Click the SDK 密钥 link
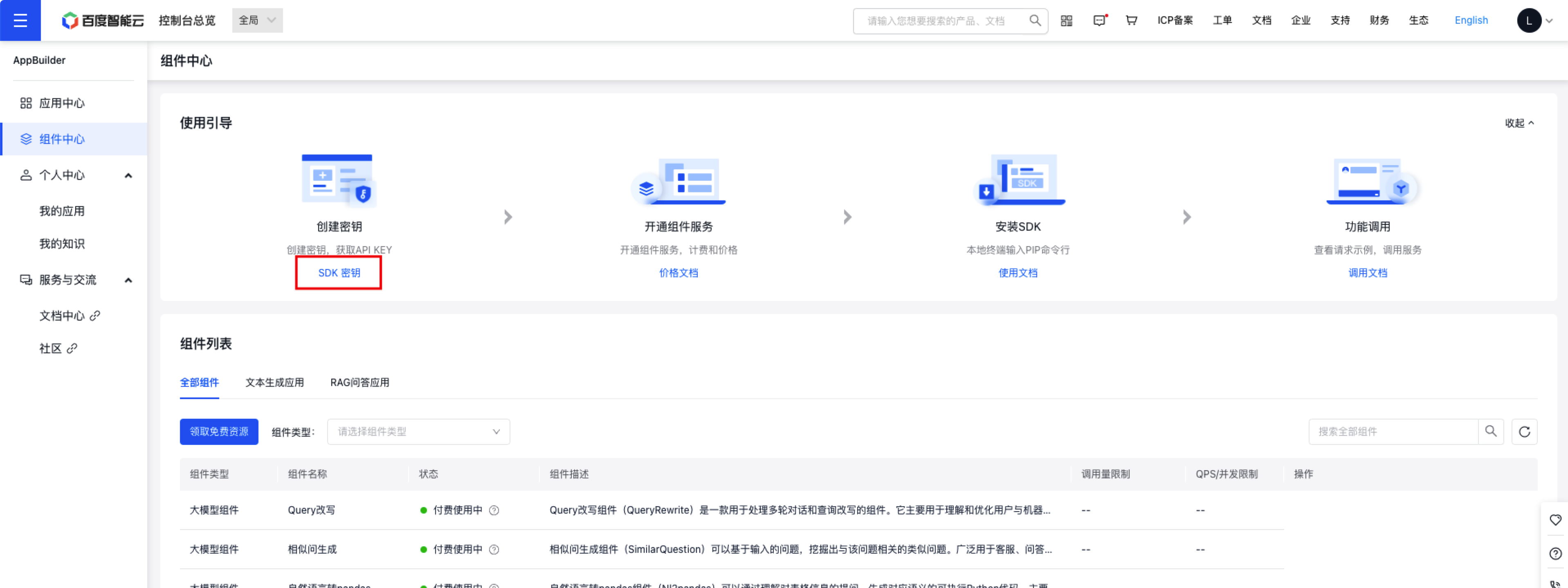 339,273
